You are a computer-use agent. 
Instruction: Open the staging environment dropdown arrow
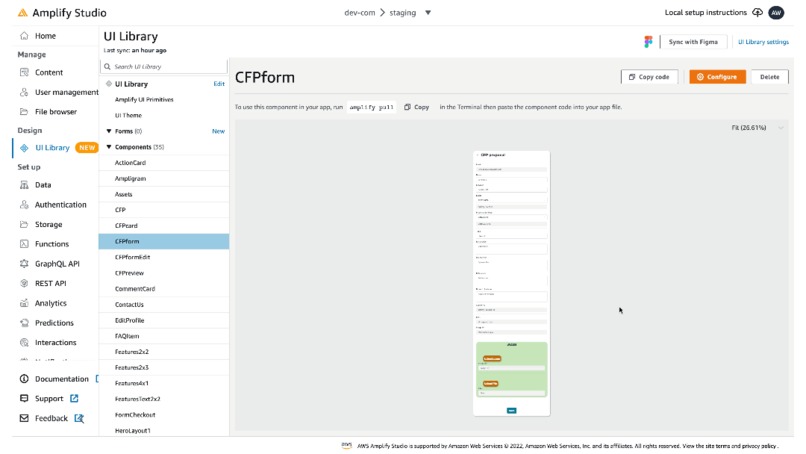[x=428, y=13]
